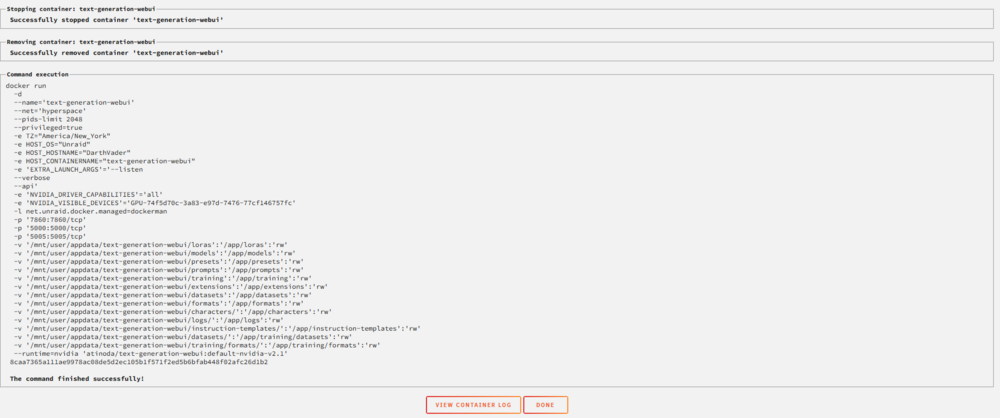Select the --runtime=nvidia image line
The width and height of the screenshot is (1000, 418).
click(x=151, y=353)
